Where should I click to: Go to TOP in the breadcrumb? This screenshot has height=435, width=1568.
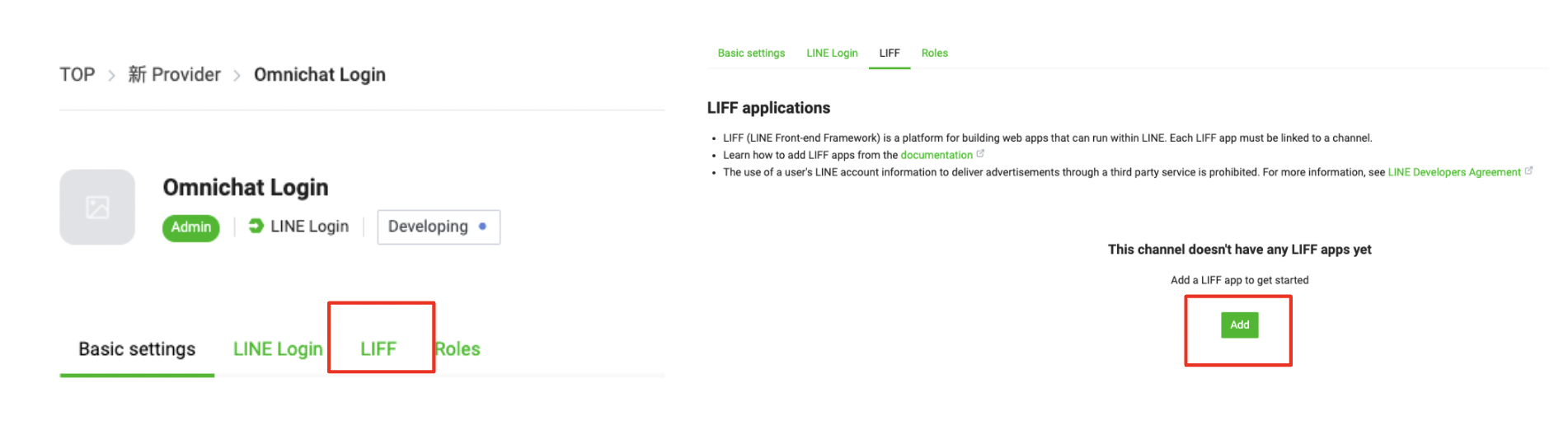[x=77, y=75]
